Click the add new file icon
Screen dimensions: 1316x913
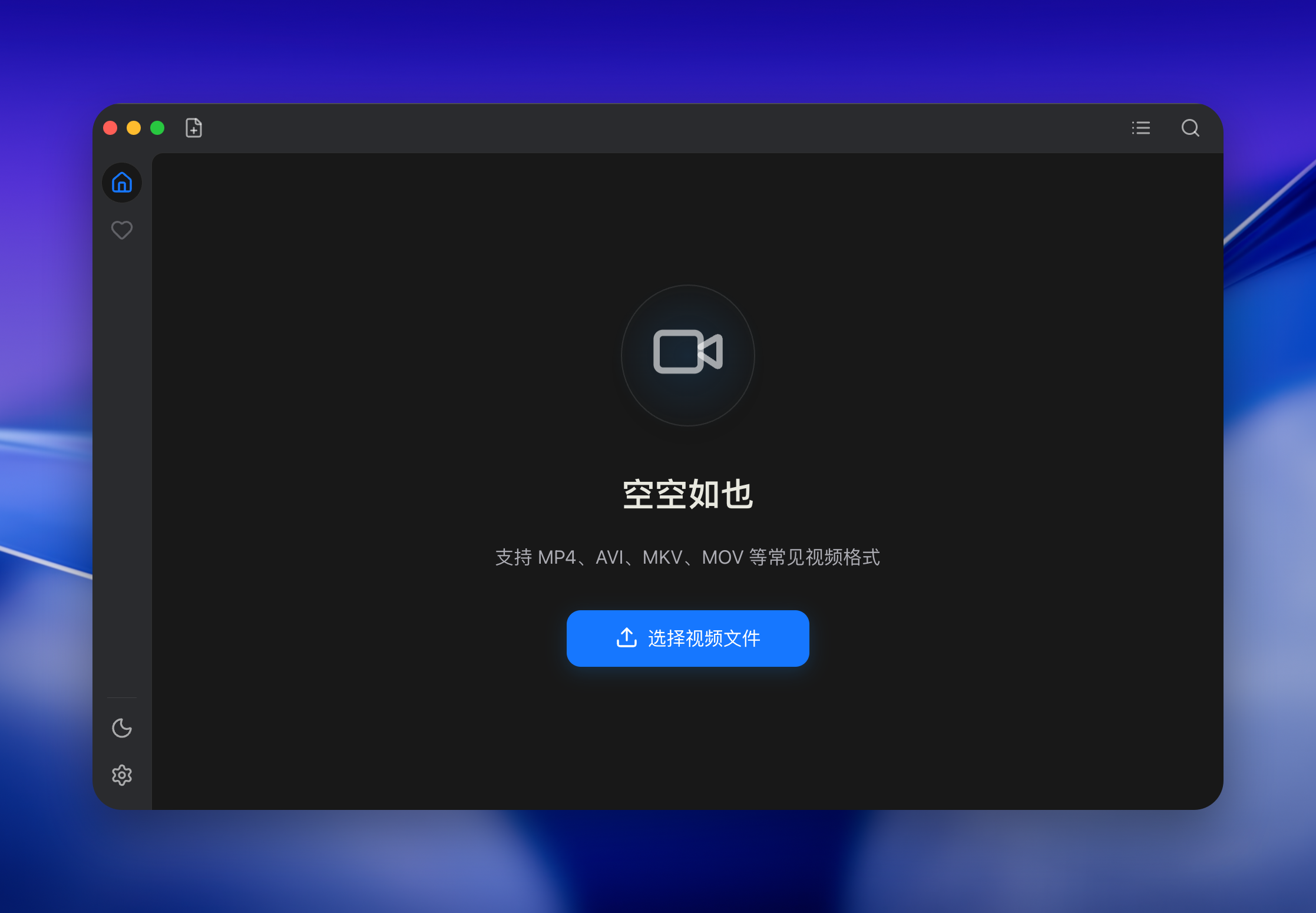coord(193,128)
